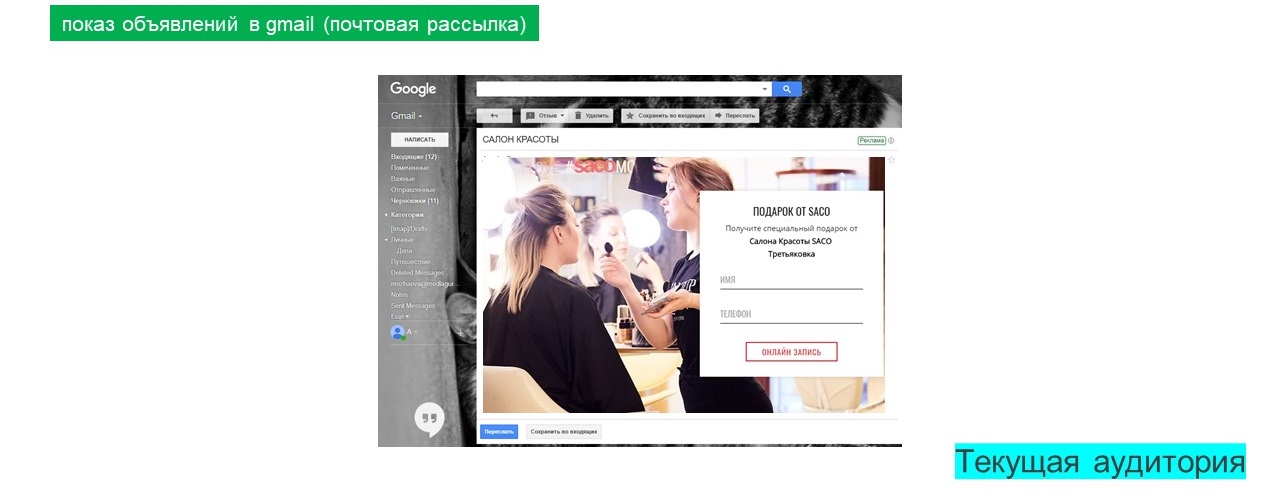Star the ad message
1280x503 pixels.
891,160
